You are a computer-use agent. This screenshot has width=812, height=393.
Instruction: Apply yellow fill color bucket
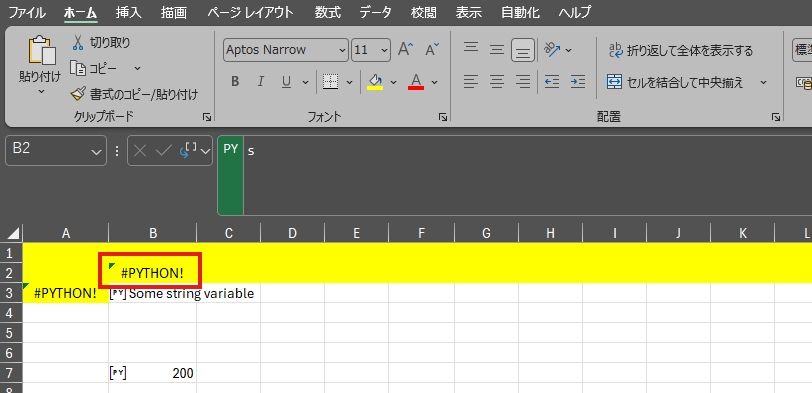coord(375,81)
